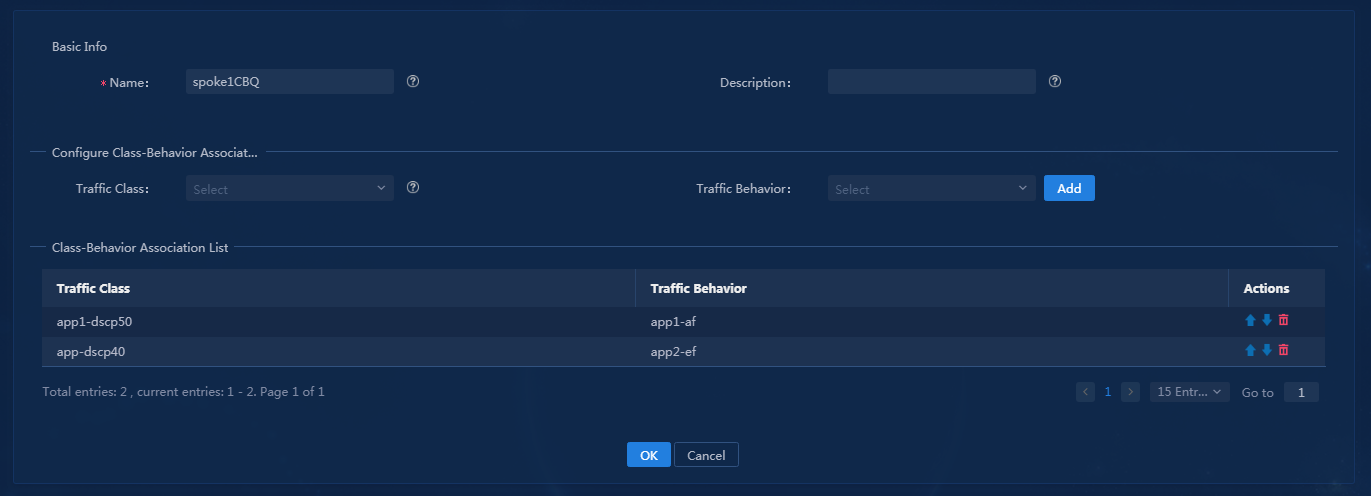The height and width of the screenshot is (496, 1371).
Task: Select the app1-dscp50 cell
Action: [x=338, y=321]
